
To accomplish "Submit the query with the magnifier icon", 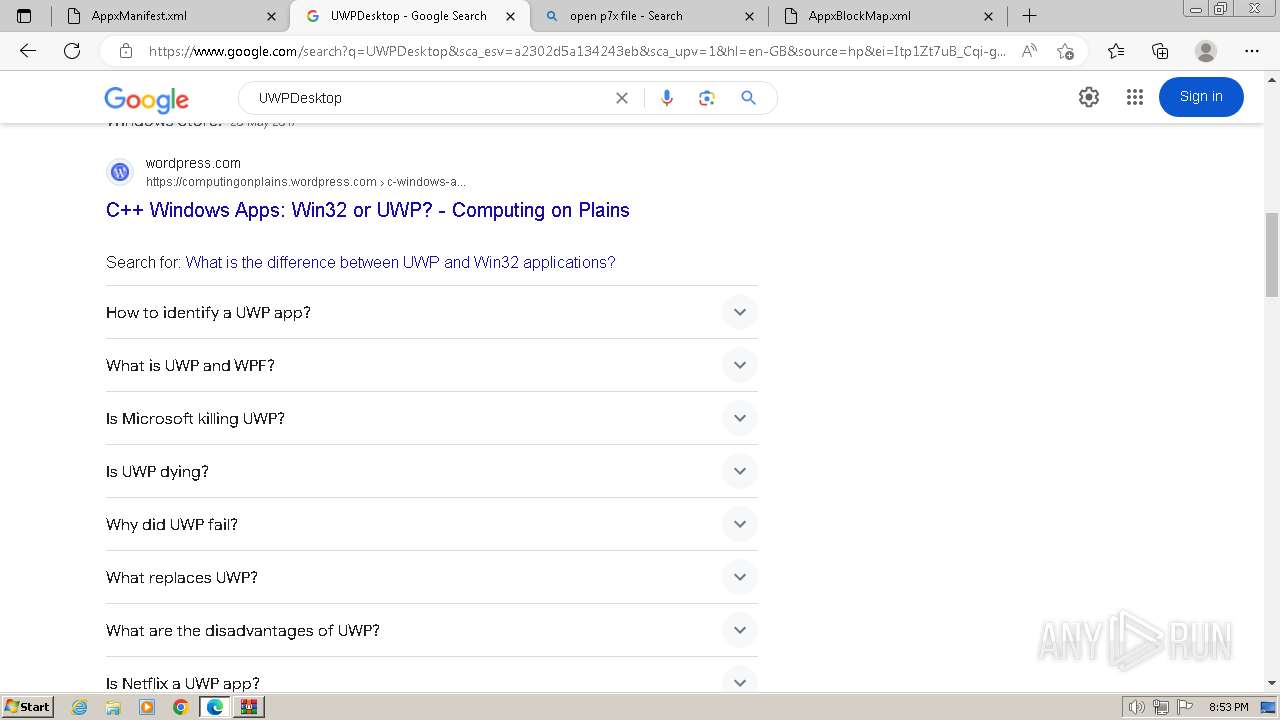I will click(748, 98).
